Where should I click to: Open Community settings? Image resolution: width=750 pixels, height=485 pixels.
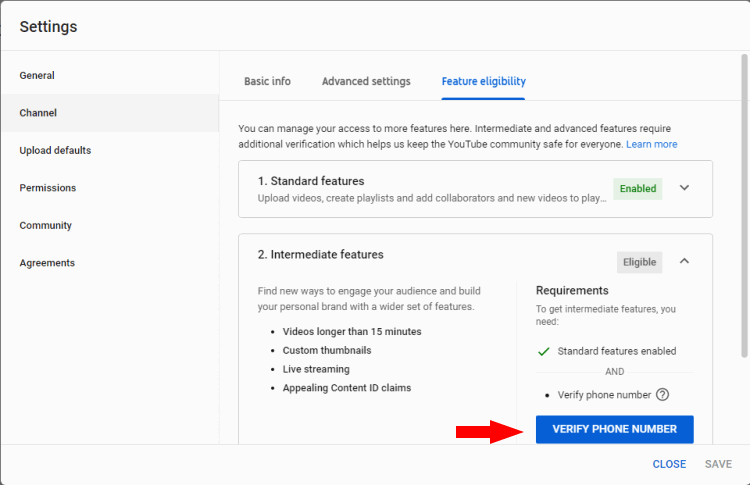pos(45,225)
